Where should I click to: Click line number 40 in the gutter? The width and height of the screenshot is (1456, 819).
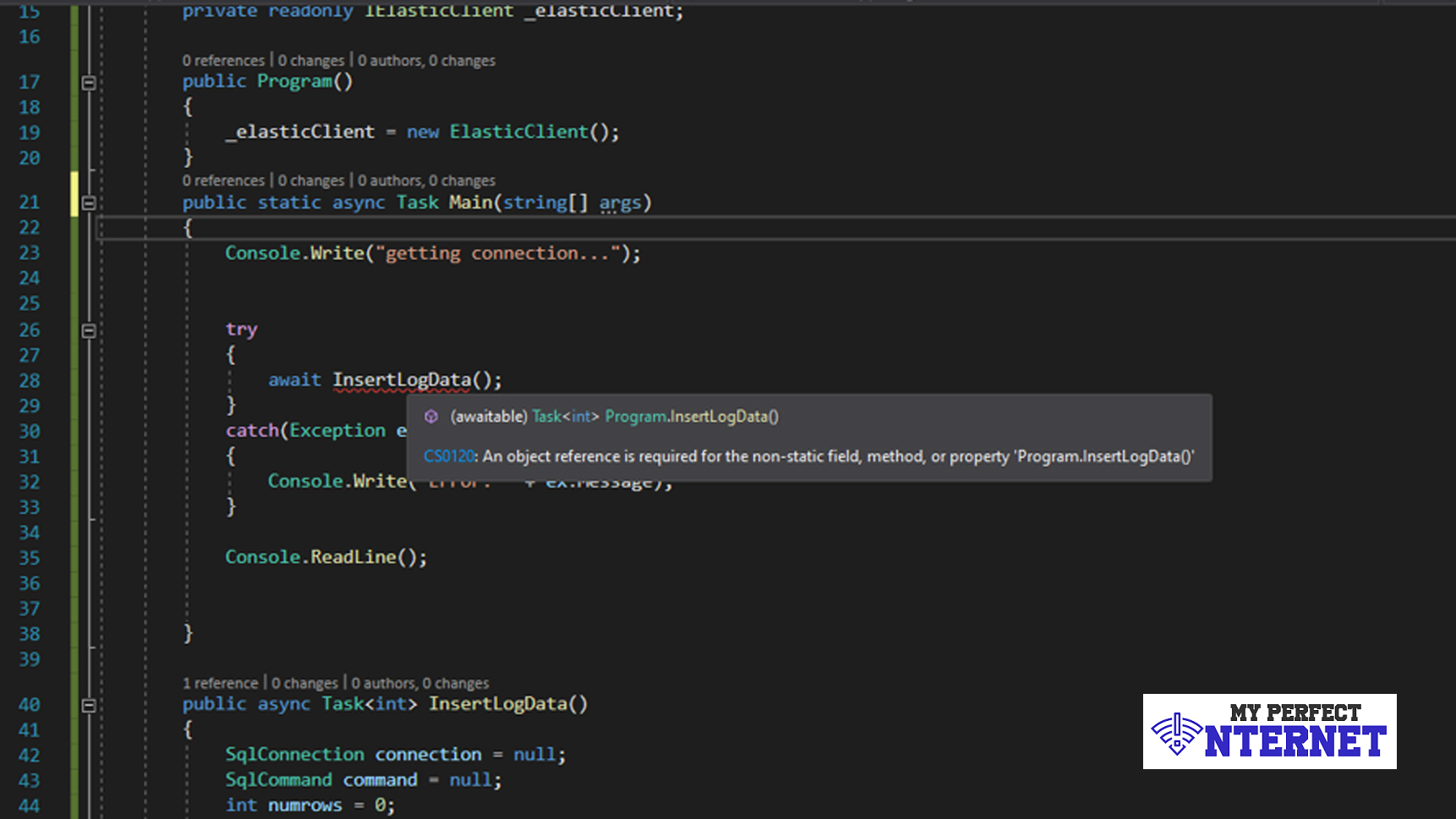coord(30,705)
